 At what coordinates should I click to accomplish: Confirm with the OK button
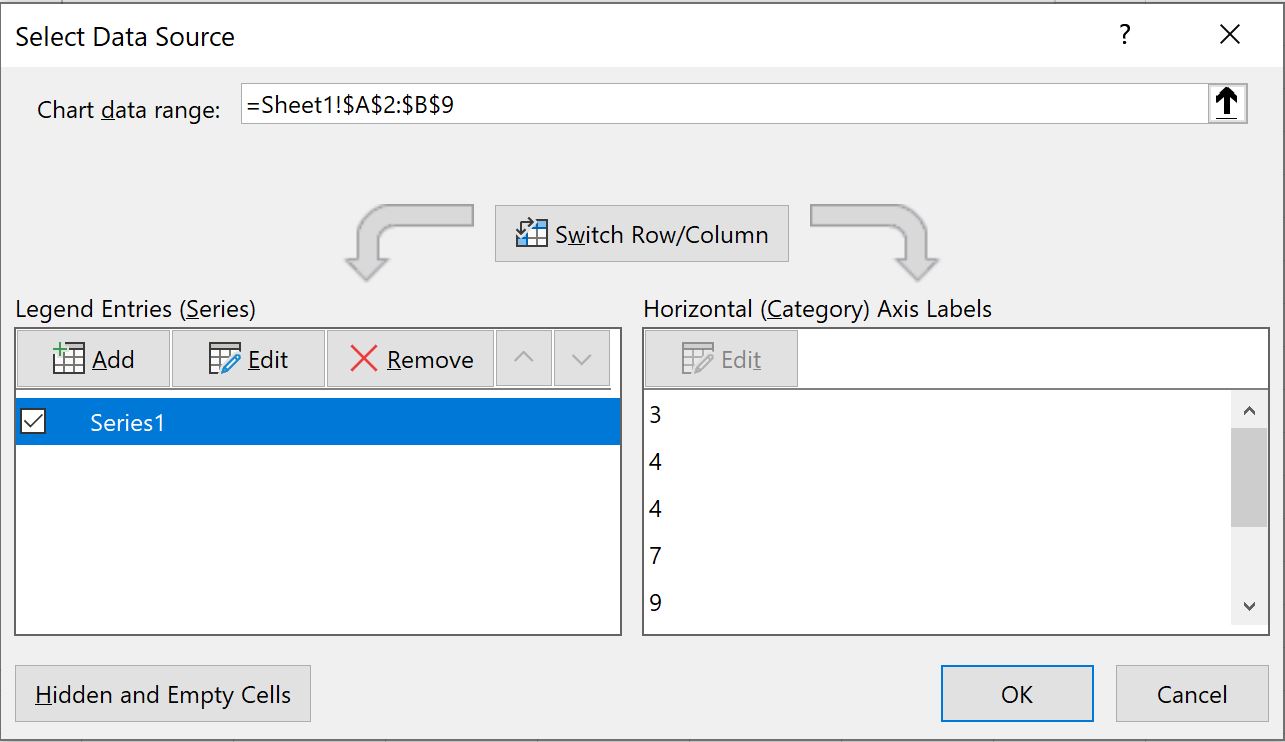[x=1017, y=694]
